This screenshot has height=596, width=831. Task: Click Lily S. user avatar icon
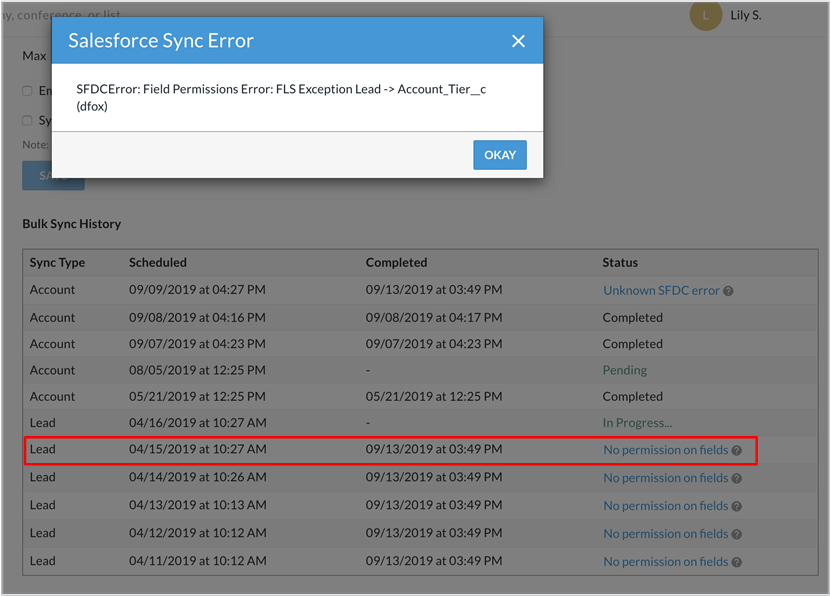pos(706,16)
